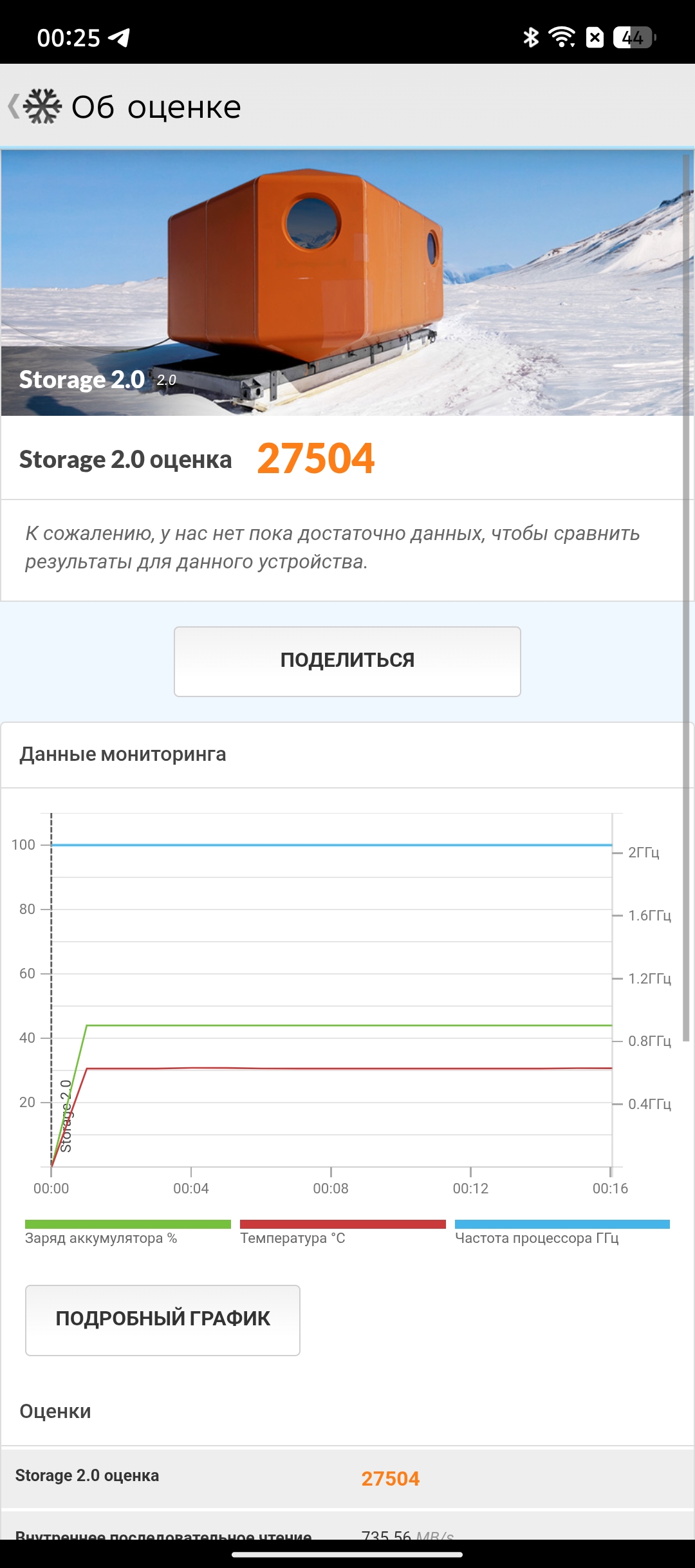
Task: Tap the Данные мониторинга section header
Action: (123, 754)
